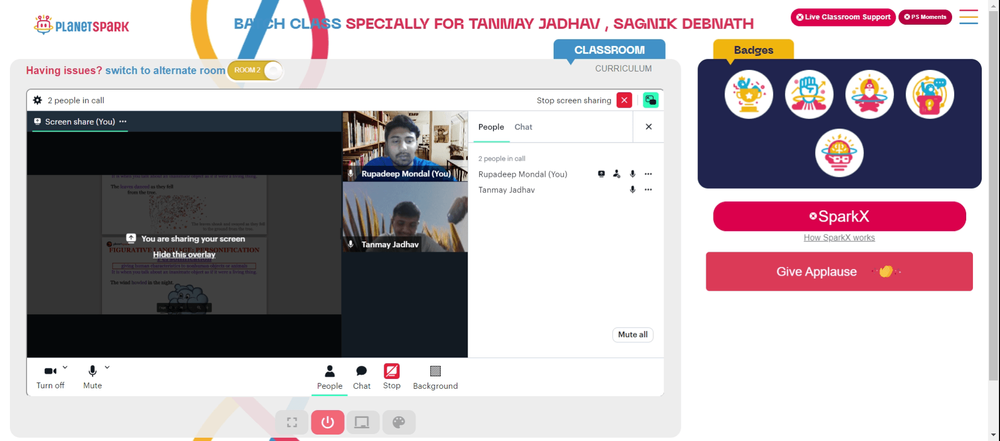
Task: Click the PS Moments button
Action: [x=925, y=17]
